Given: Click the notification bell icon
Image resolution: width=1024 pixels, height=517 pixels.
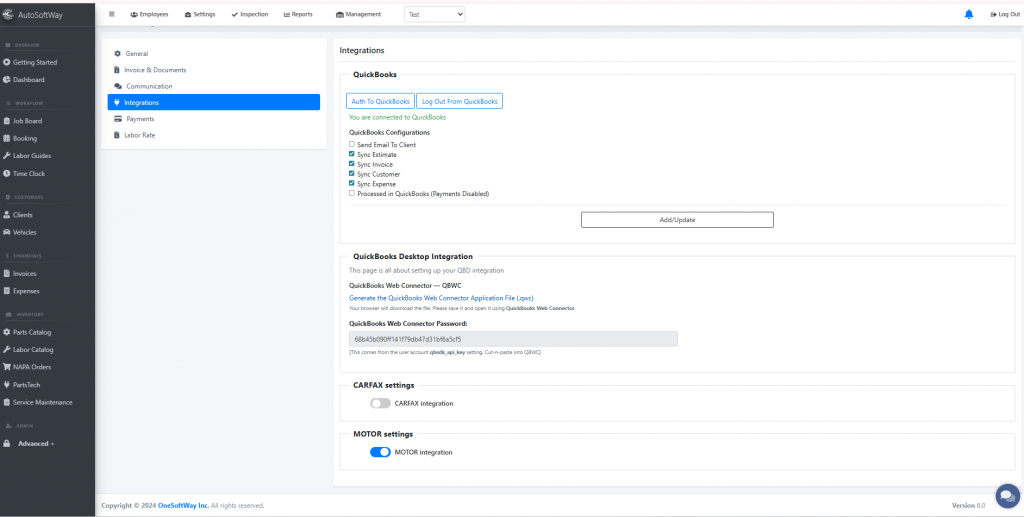Looking at the screenshot, I should coord(968,14).
